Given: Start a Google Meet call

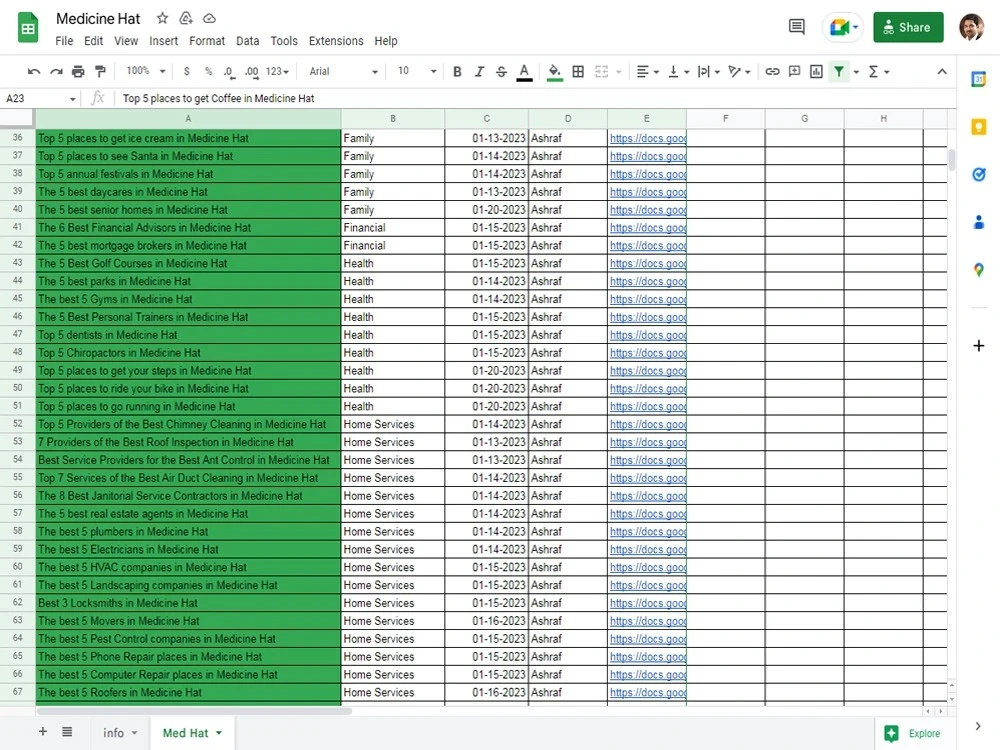Looking at the screenshot, I should (x=843, y=27).
